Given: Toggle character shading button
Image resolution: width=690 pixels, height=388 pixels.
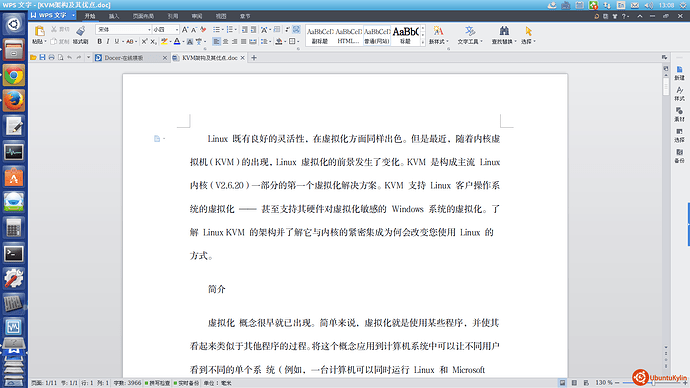Looking at the screenshot, I should pyautogui.click(x=190, y=41).
